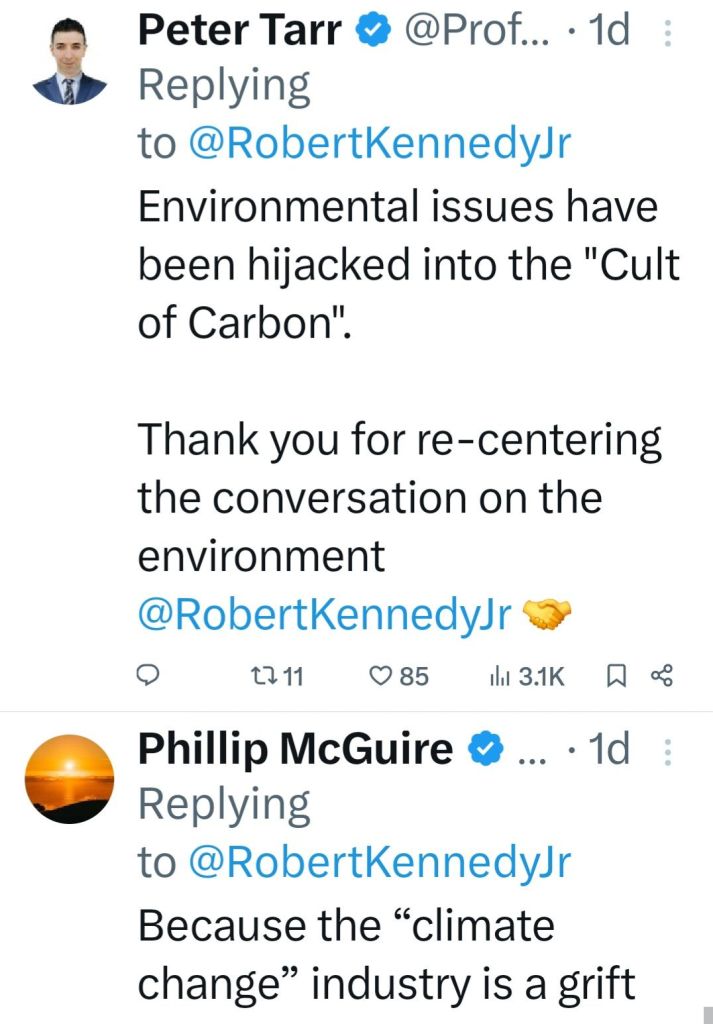Open Phillip McGuire's sunset avatar
The image size is (713, 1024).
[x=68, y=778]
